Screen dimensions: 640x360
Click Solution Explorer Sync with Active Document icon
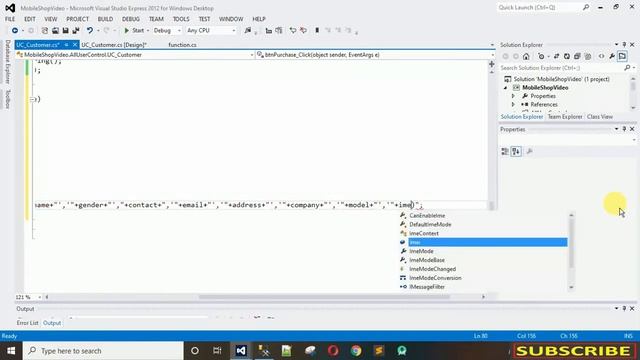[556, 56]
